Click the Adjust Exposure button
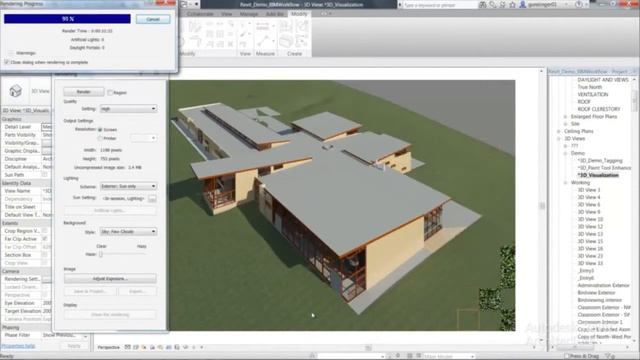Image resolution: width=640 pixels, height=360 pixels. tap(110, 279)
